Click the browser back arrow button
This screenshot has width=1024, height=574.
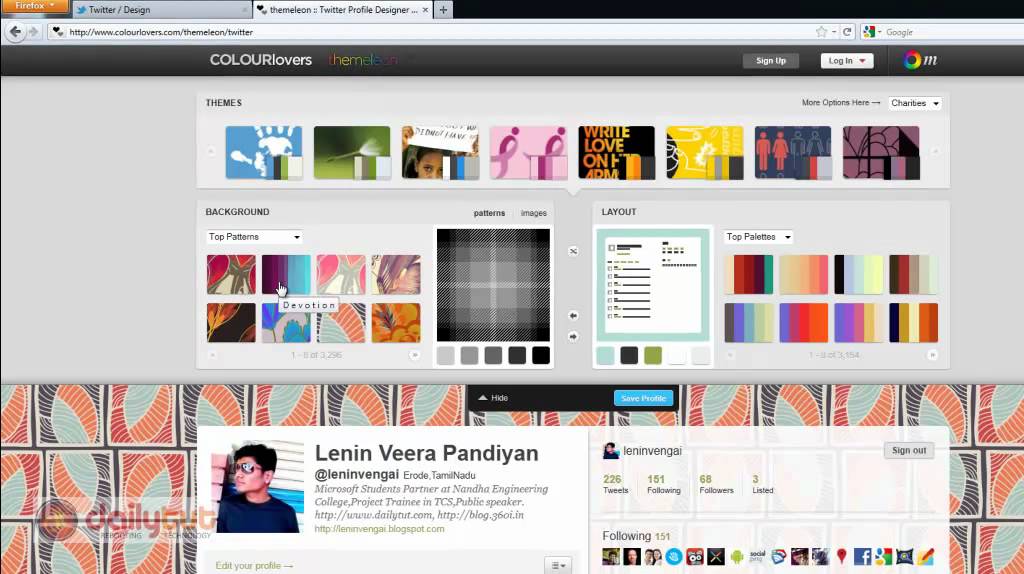(16, 31)
